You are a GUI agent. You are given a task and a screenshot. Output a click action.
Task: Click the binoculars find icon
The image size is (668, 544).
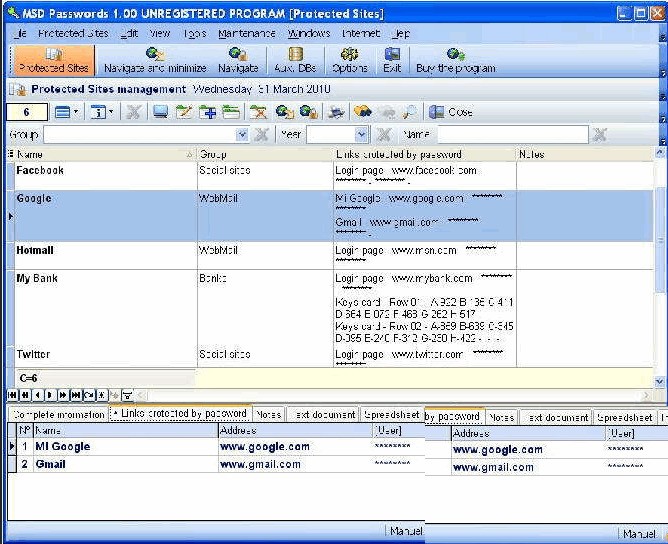pos(362,112)
